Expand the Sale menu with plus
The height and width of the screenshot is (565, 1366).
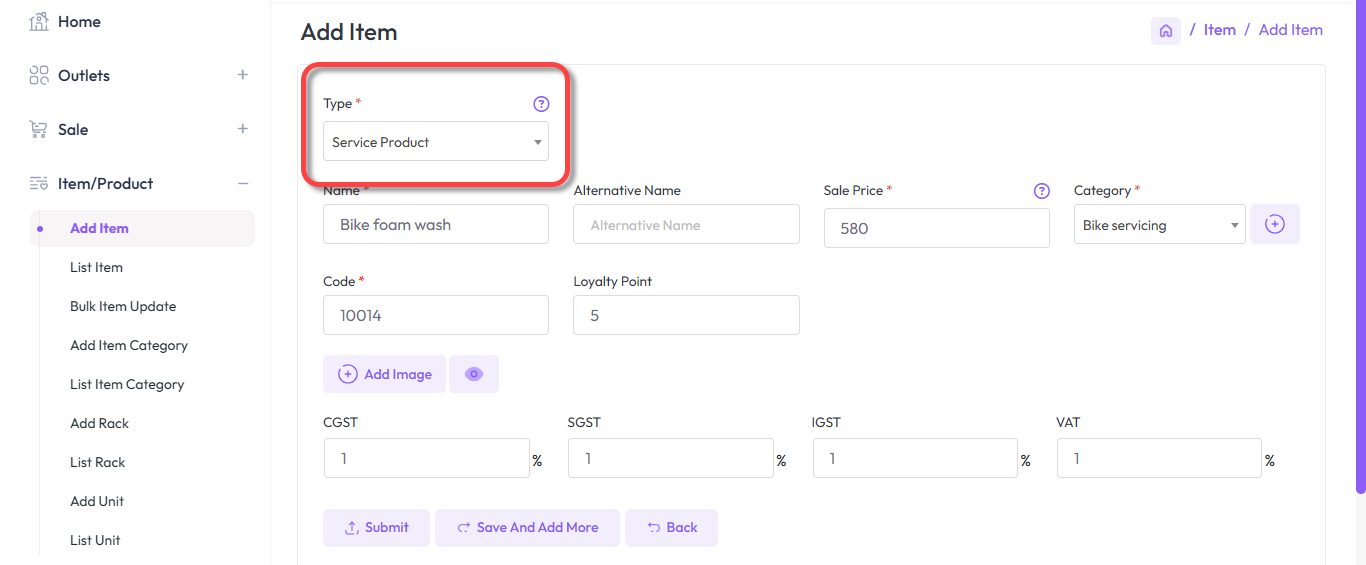(x=242, y=129)
